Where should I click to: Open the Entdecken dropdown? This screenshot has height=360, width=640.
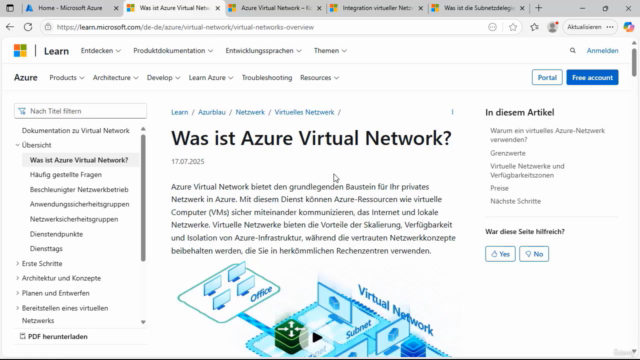[101, 51]
